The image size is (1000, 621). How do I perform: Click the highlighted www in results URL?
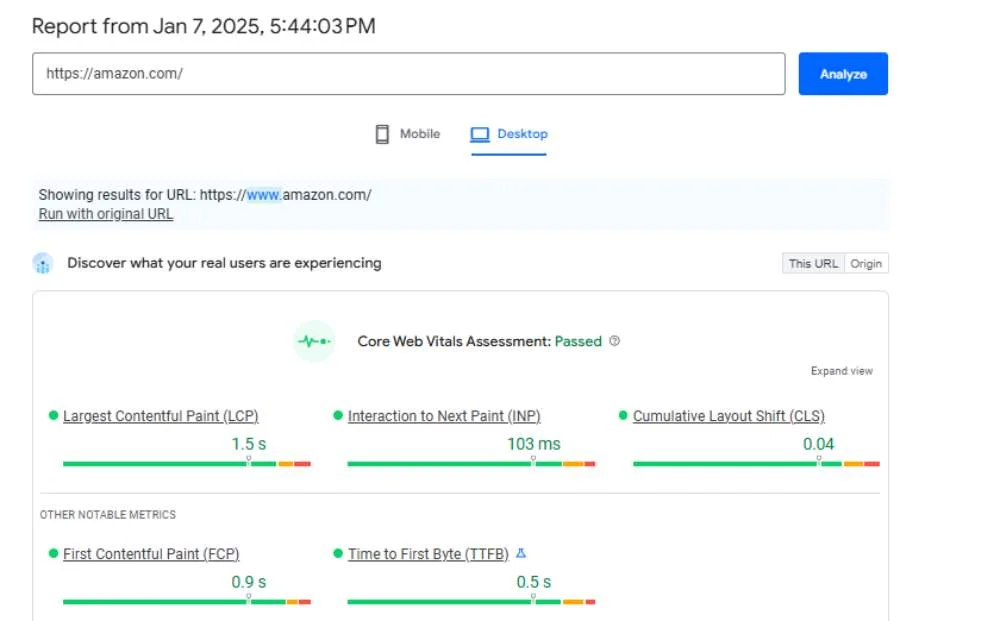click(263, 195)
